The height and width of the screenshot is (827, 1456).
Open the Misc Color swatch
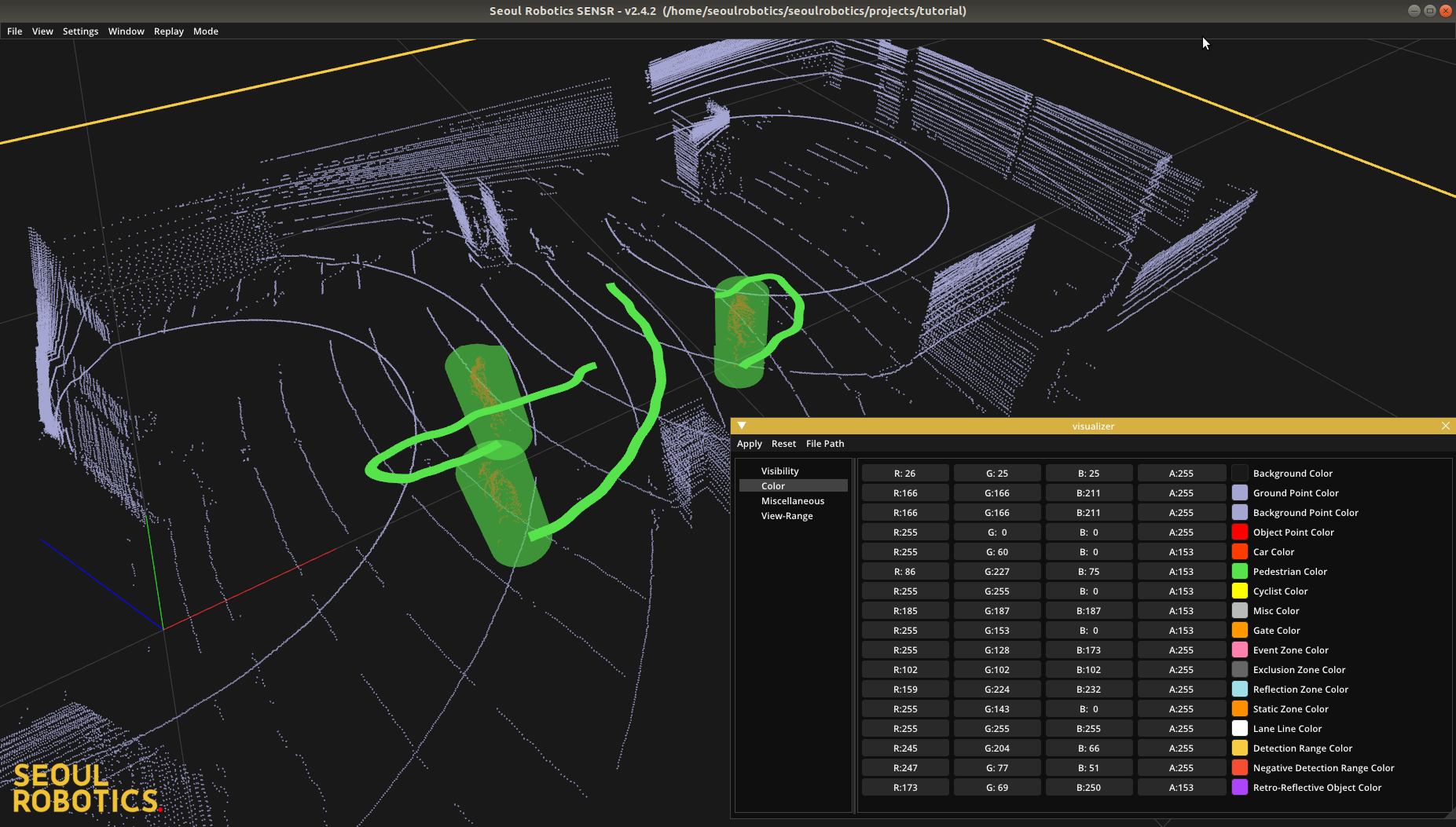[1240, 611]
